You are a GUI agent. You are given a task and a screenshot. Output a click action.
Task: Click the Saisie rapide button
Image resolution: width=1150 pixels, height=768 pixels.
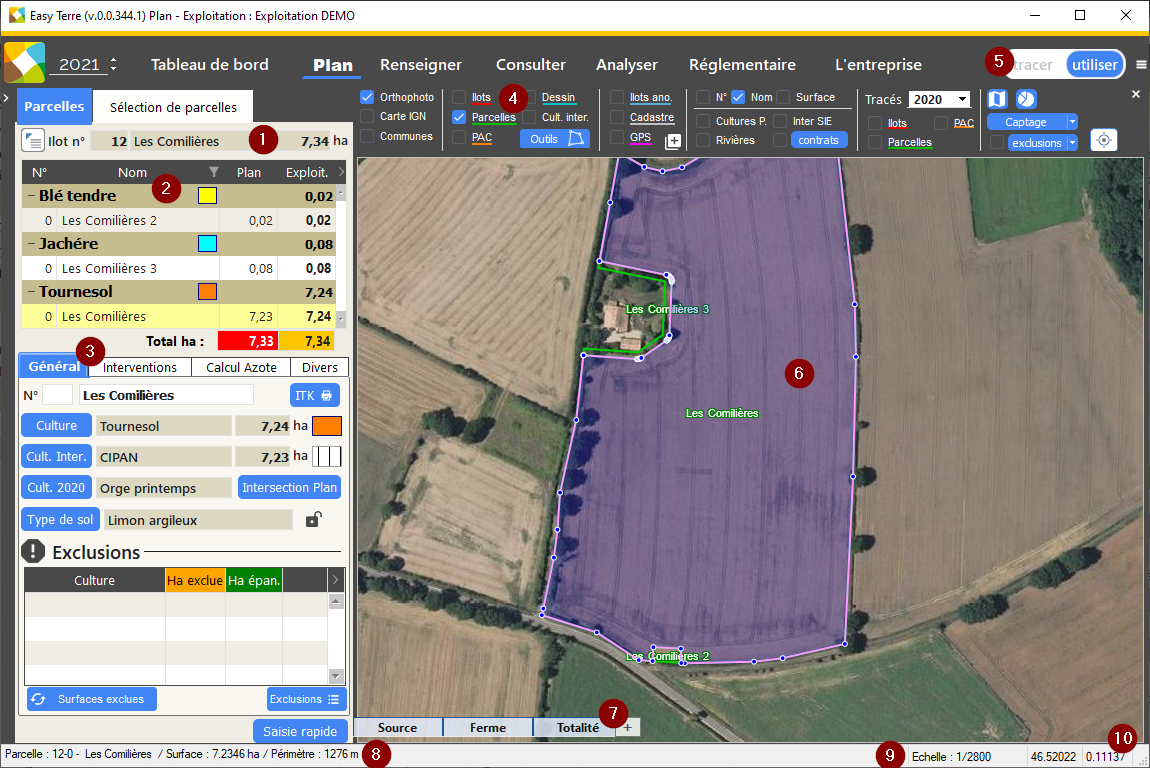pyautogui.click(x=300, y=731)
